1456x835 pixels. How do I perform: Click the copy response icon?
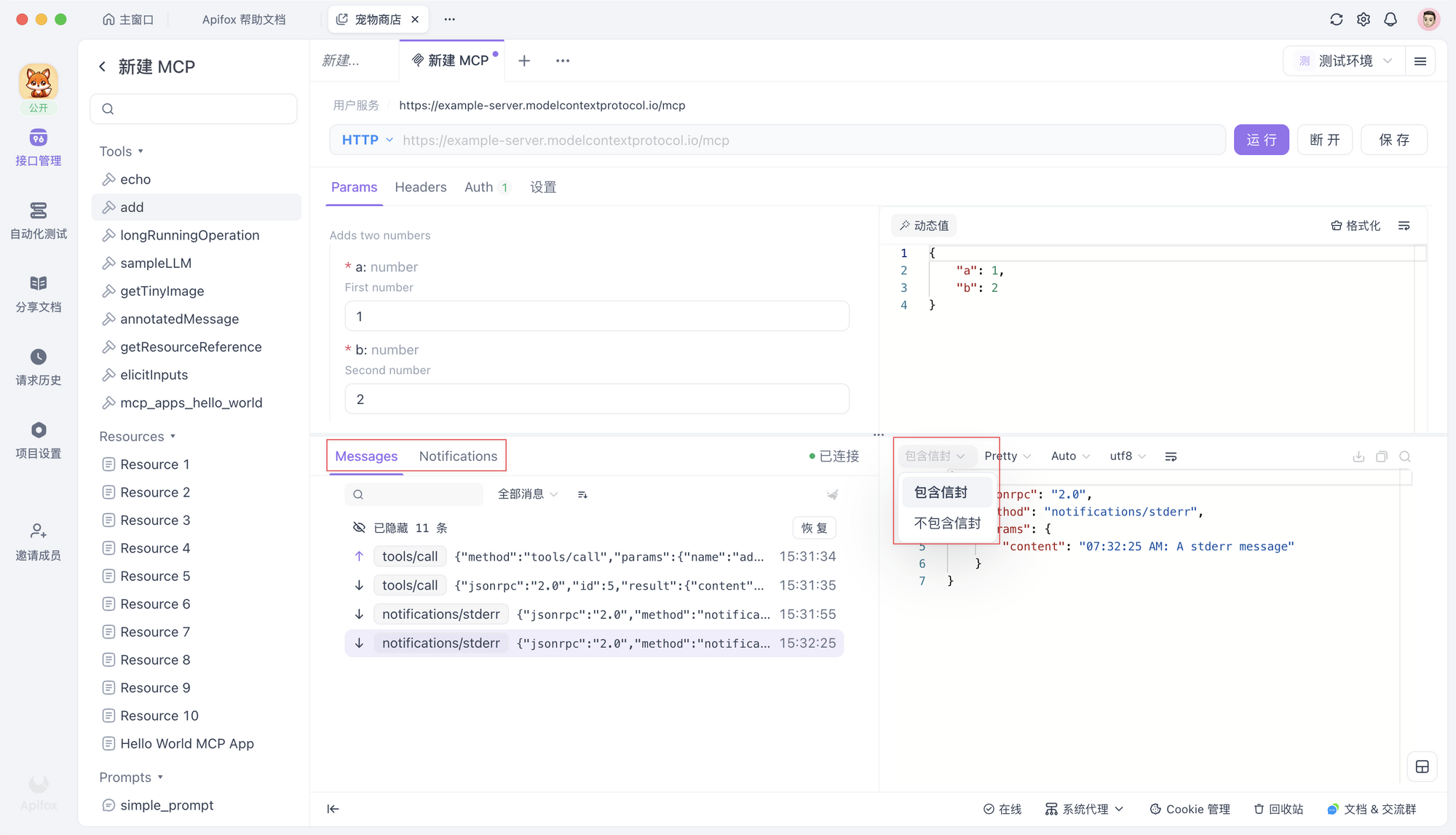click(1382, 456)
